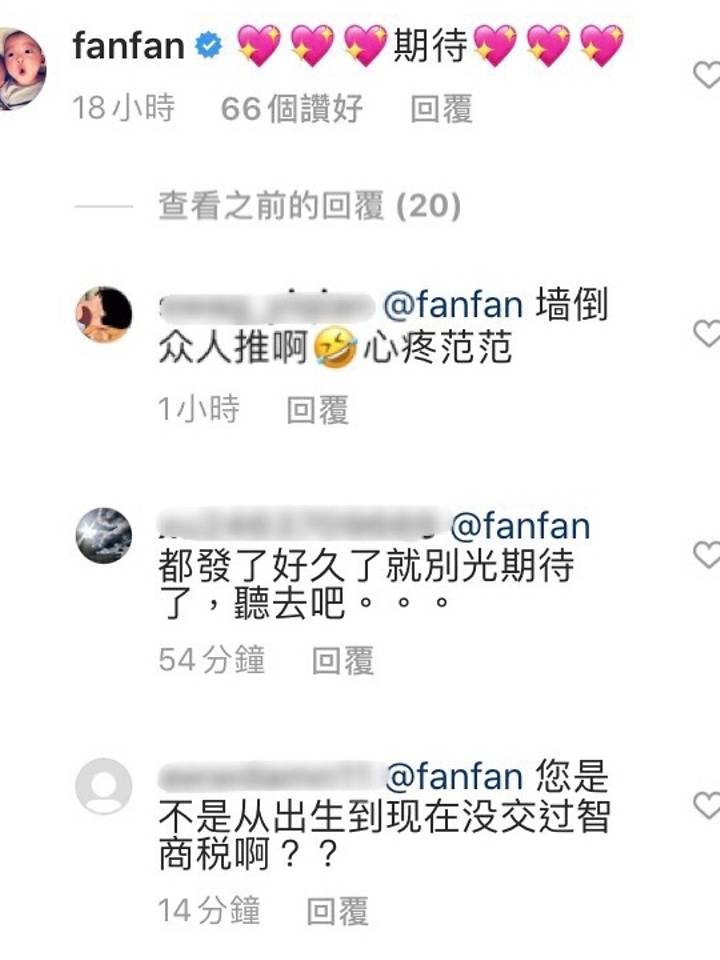This screenshot has height=960, width=720.
Task: Open fanfan username at top comment
Action: (x=129, y=46)
